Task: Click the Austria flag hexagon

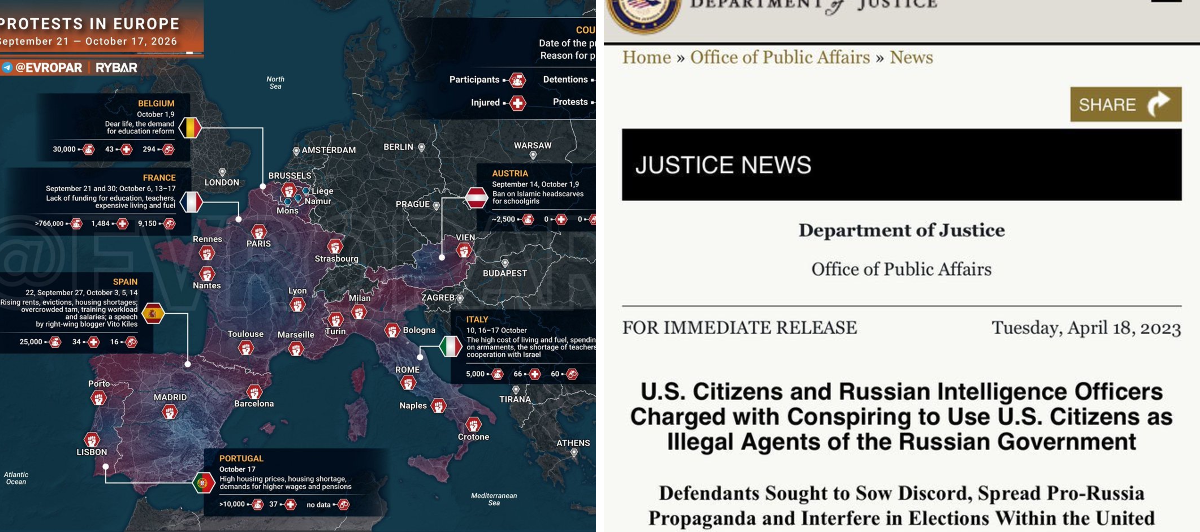Action: [x=477, y=196]
